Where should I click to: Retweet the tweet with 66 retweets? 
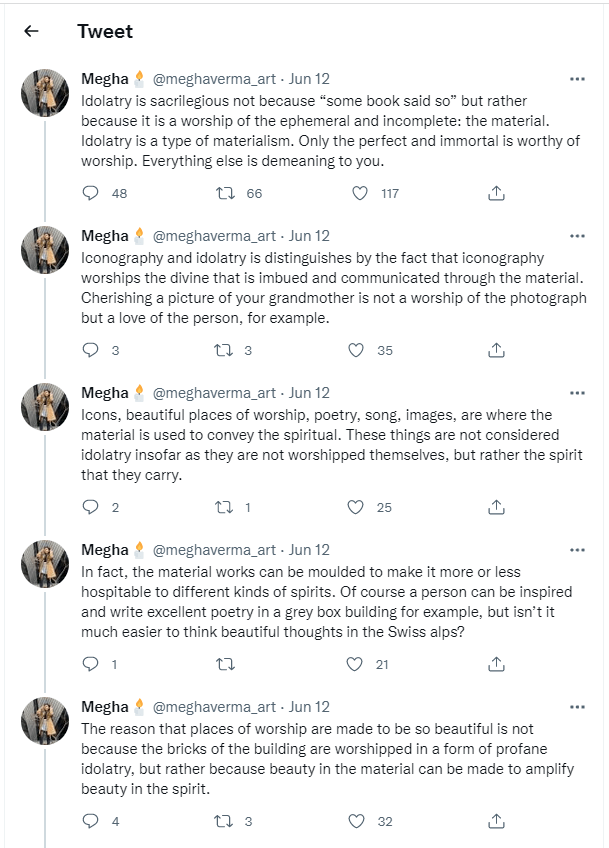[225, 193]
